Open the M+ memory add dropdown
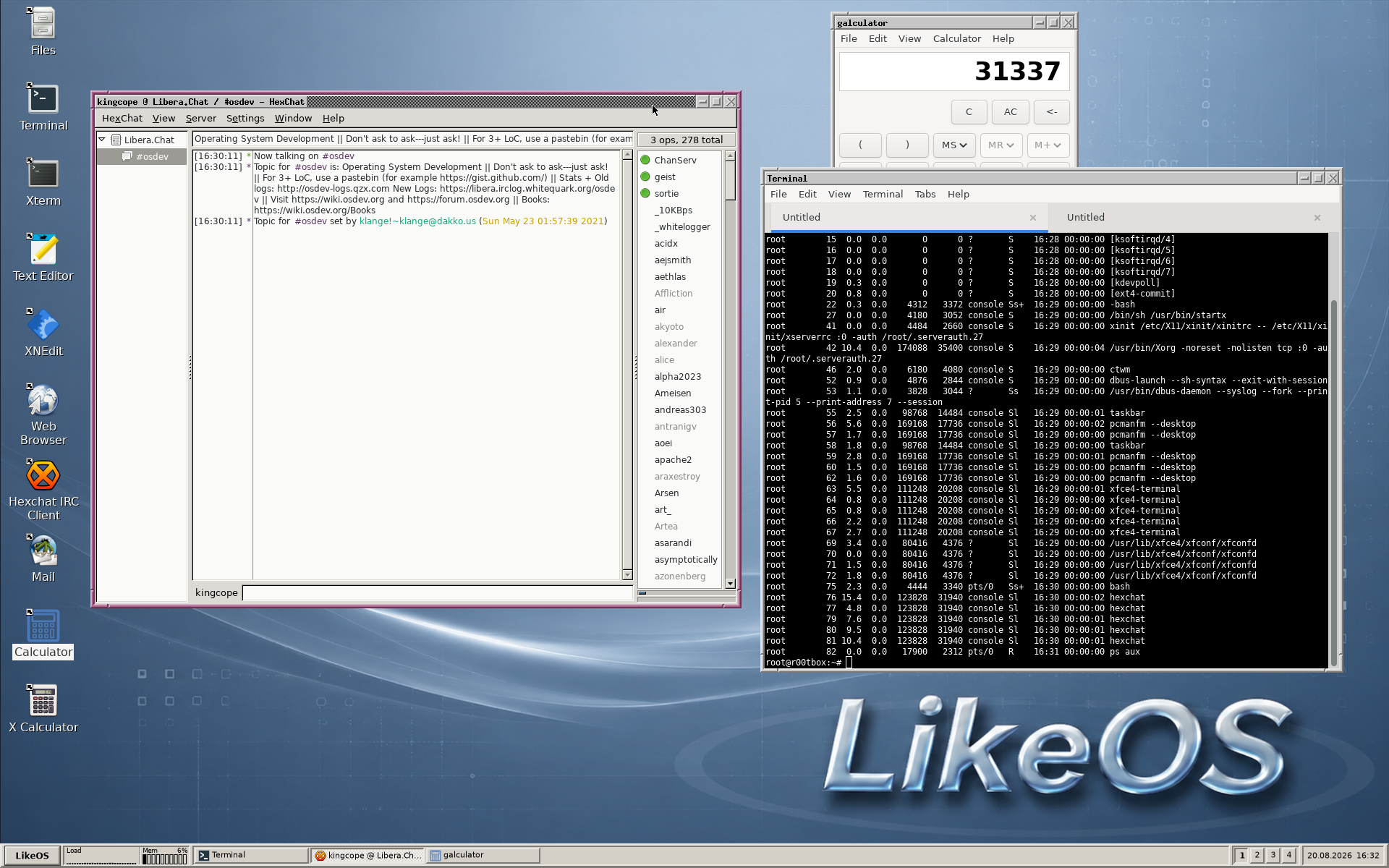Image resolution: width=1389 pixels, height=868 pixels. click(x=1048, y=145)
